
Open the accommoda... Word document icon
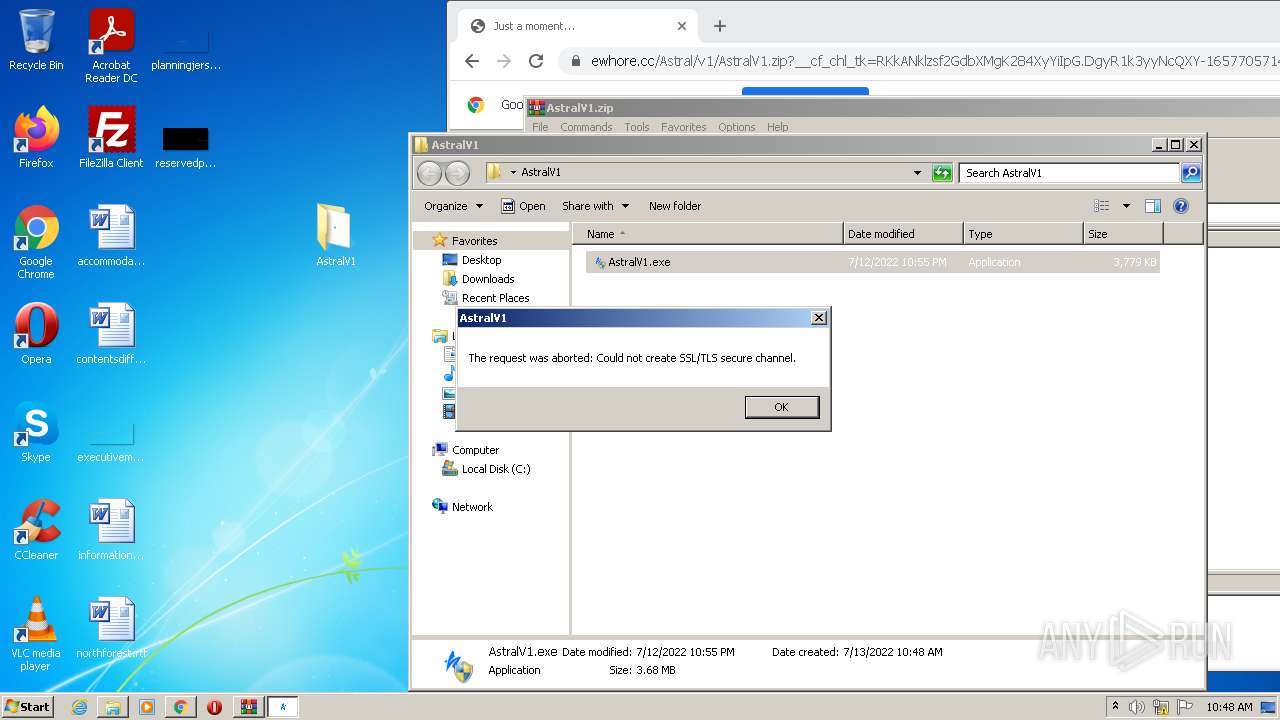tap(111, 236)
